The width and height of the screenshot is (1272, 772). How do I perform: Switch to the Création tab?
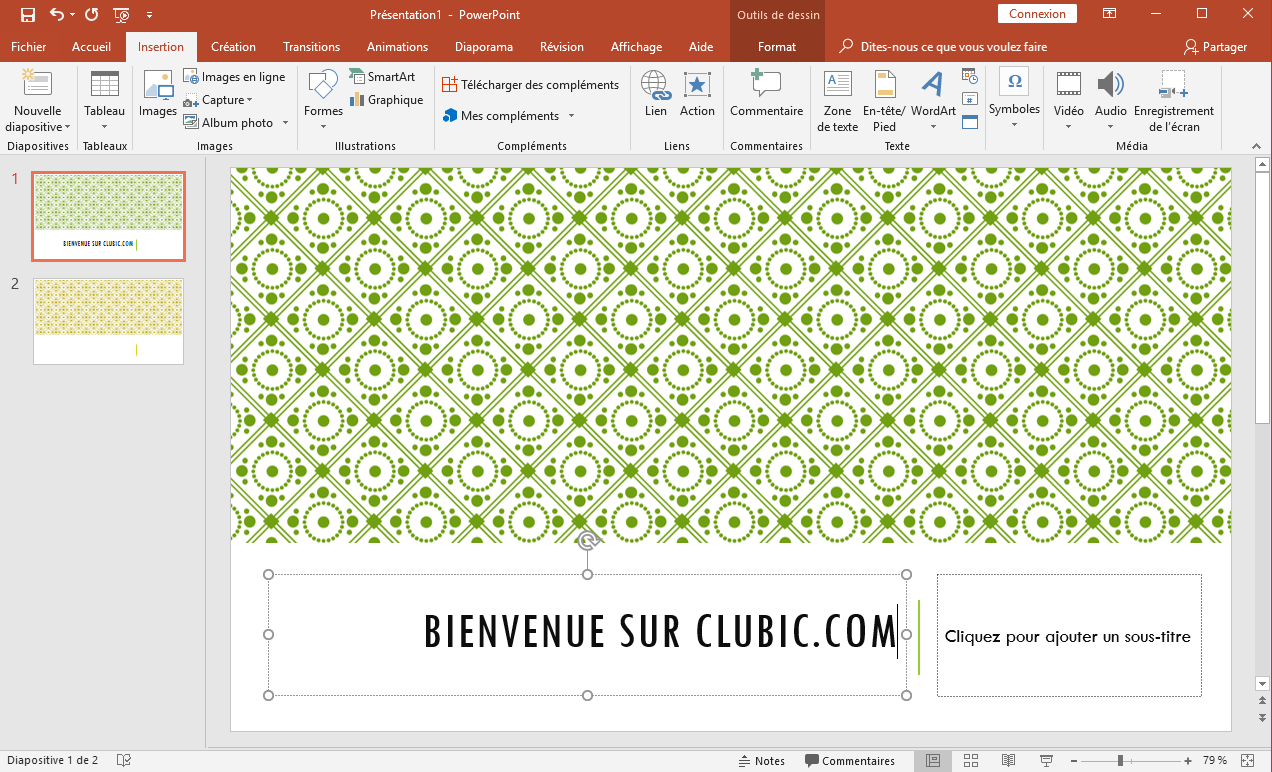coord(233,47)
